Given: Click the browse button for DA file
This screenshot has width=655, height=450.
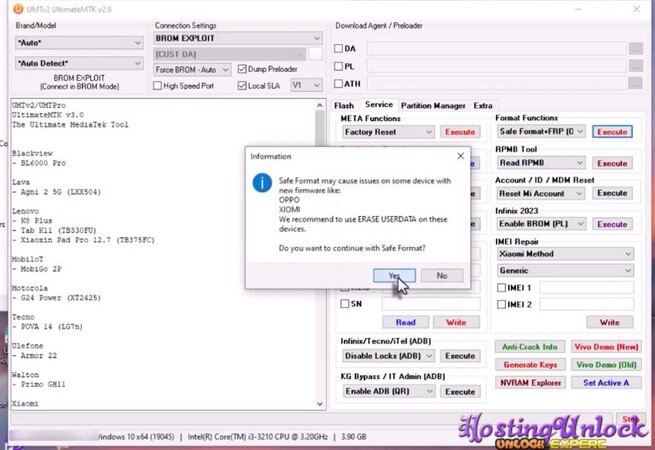Looking at the screenshot, I should point(635,48).
